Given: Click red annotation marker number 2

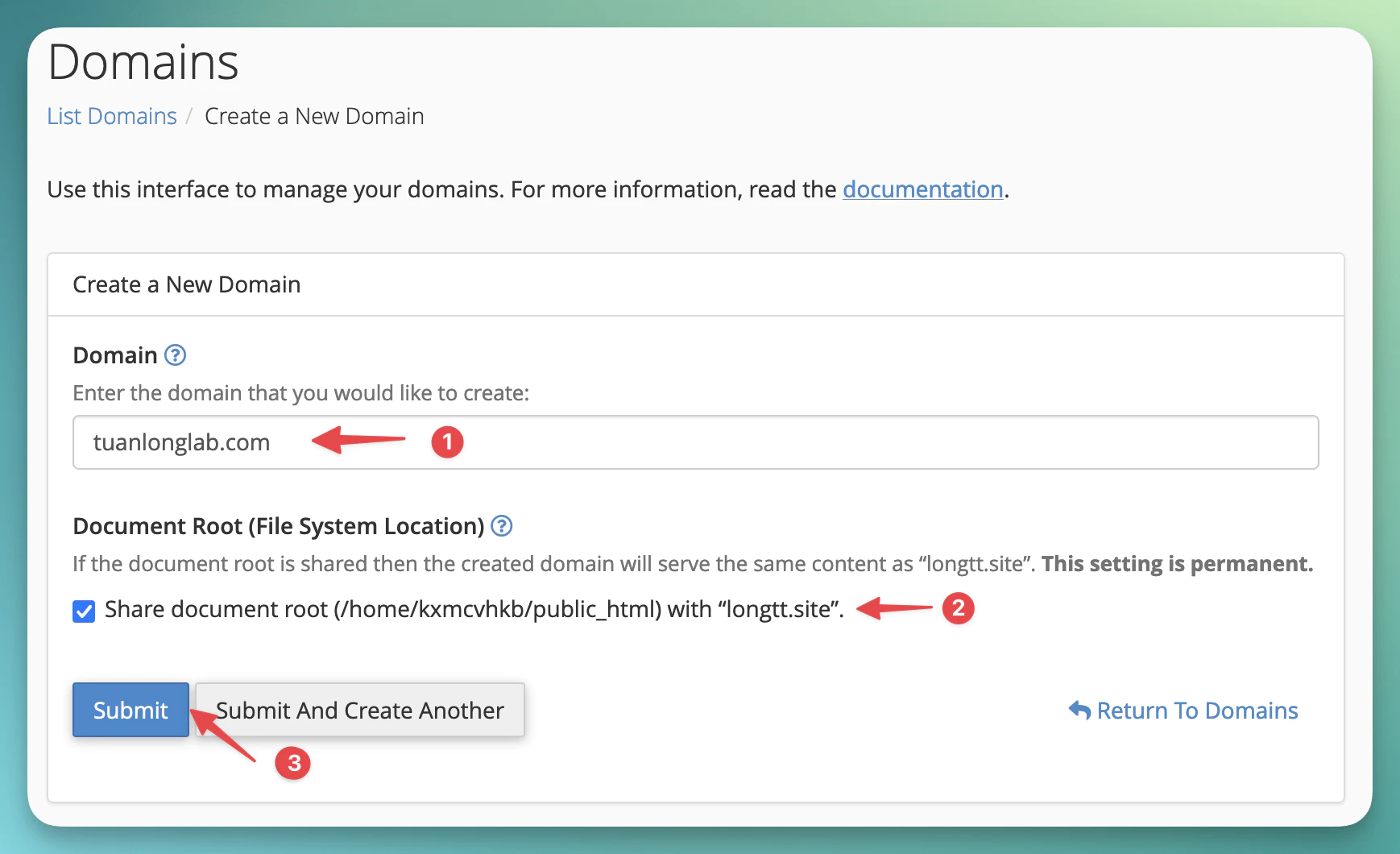Looking at the screenshot, I should tap(958, 608).
